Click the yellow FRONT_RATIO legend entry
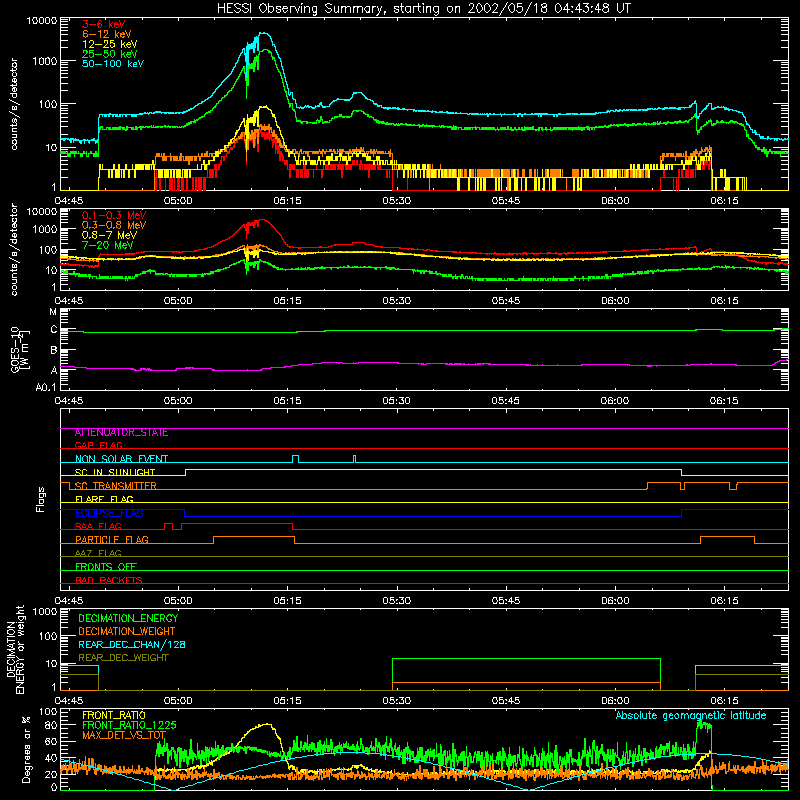800x800 pixels. pos(114,716)
